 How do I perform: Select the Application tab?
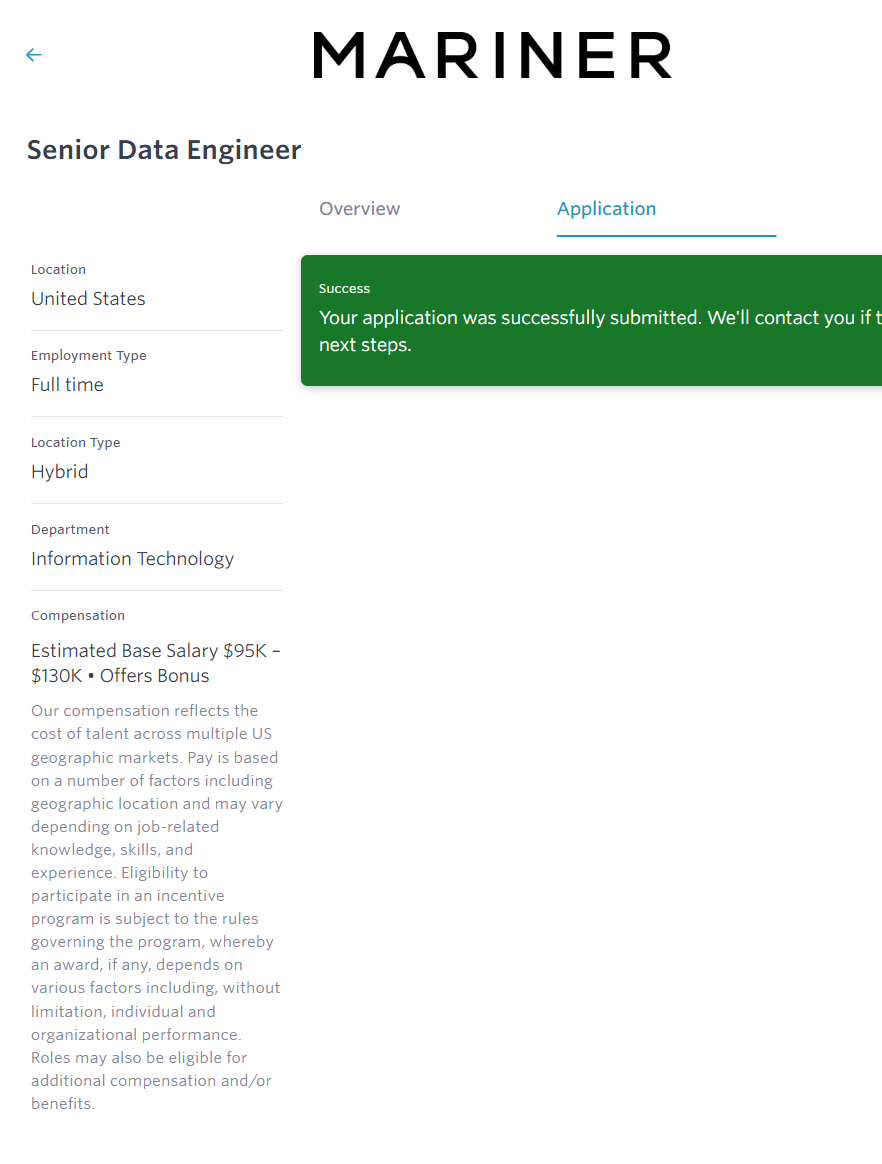606,209
